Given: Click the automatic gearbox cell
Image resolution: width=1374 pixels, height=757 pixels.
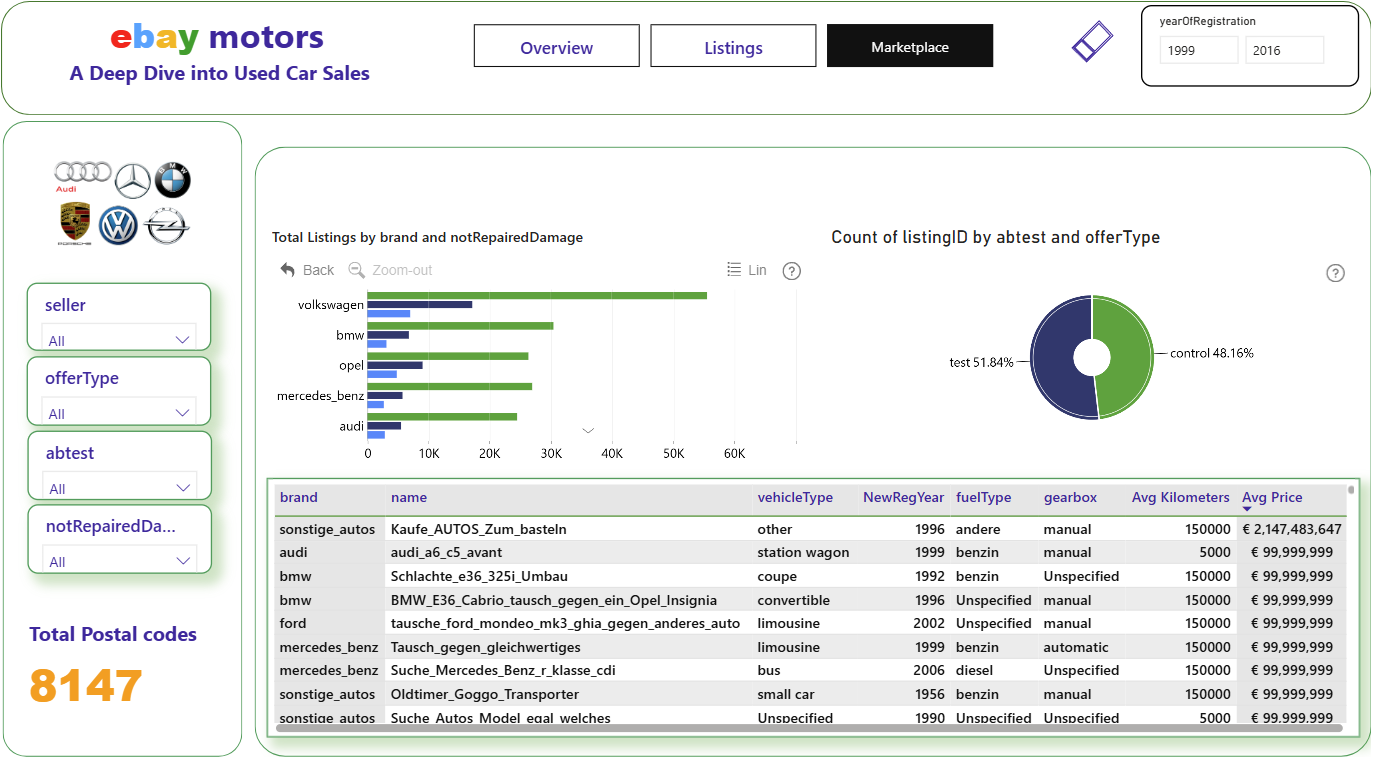Looking at the screenshot, I should pyautogui.click(x=1076, y=647).
